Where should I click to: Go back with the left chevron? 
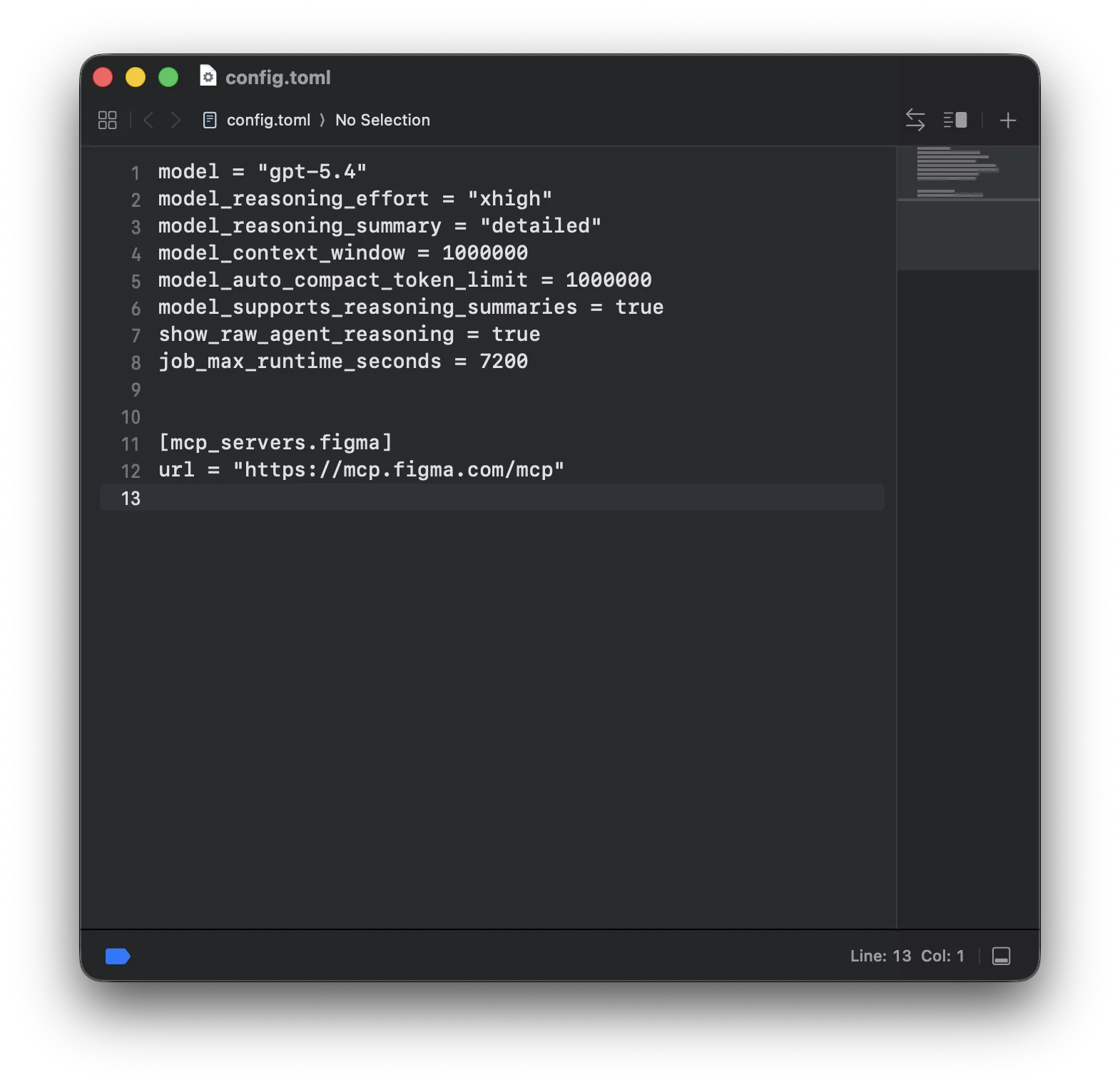[148, 120]
